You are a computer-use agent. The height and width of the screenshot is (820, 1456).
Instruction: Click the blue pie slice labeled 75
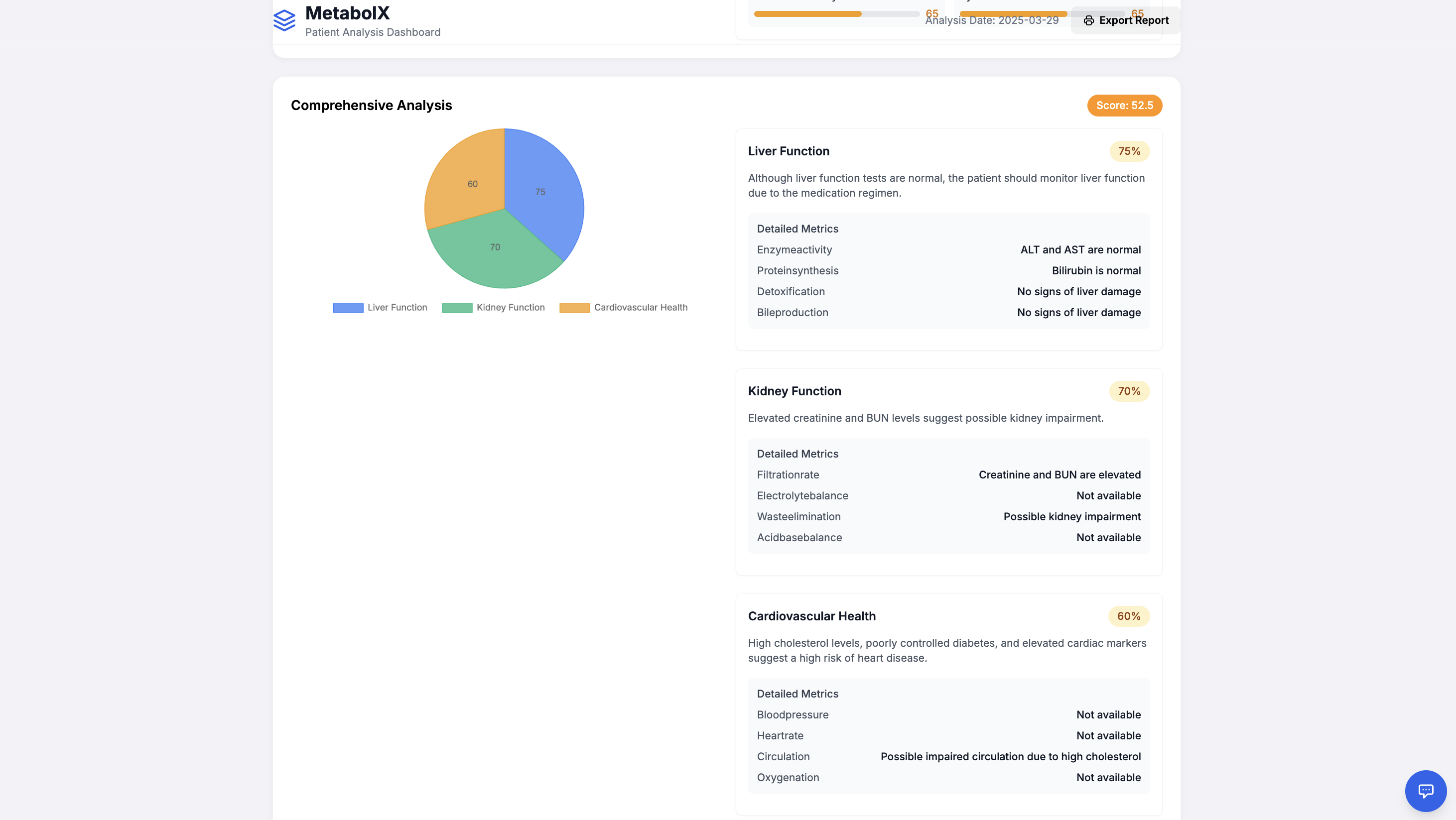[540, 192]
